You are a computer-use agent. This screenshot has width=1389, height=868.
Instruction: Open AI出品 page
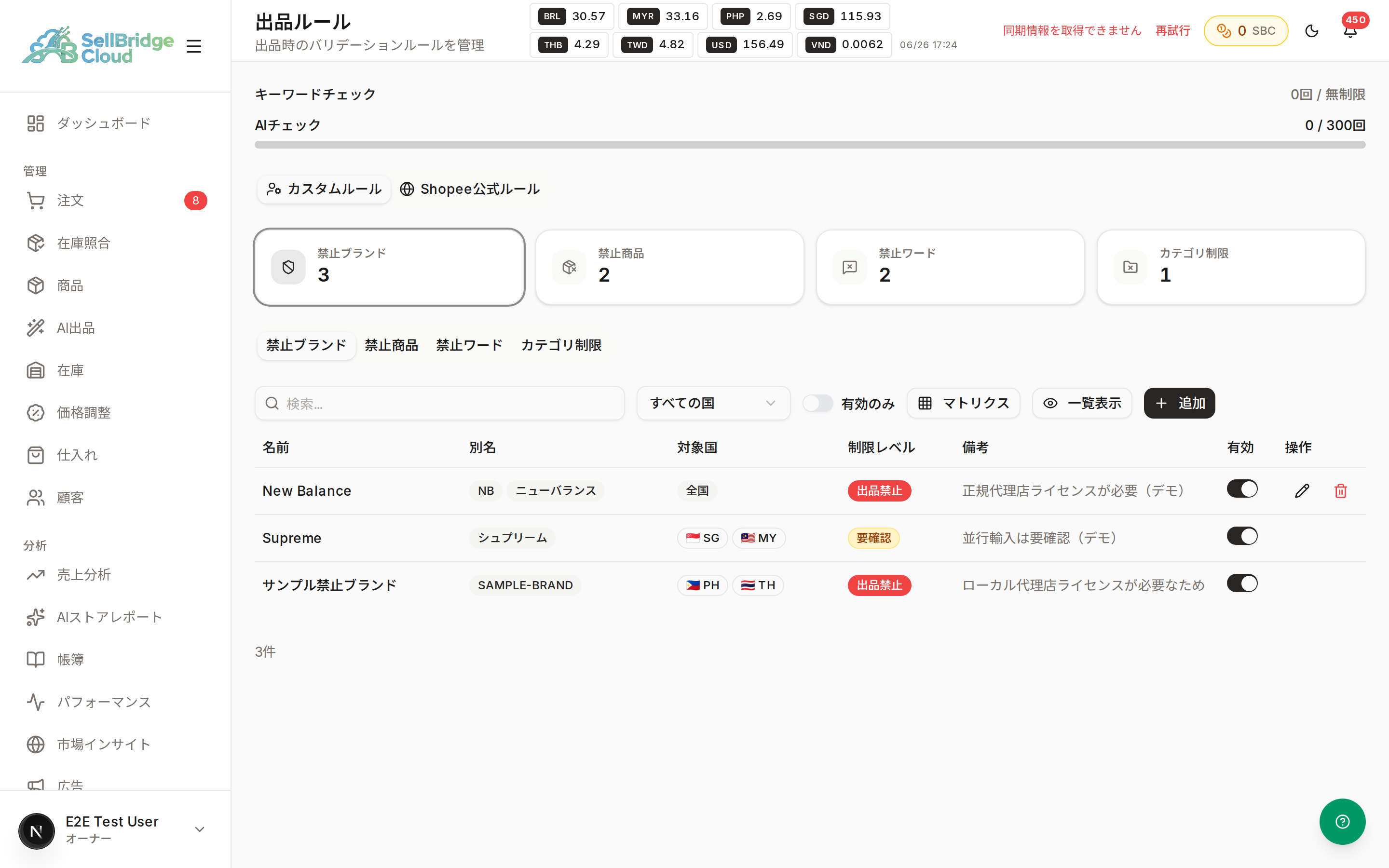pyautogui.click(x=115, y=328)
